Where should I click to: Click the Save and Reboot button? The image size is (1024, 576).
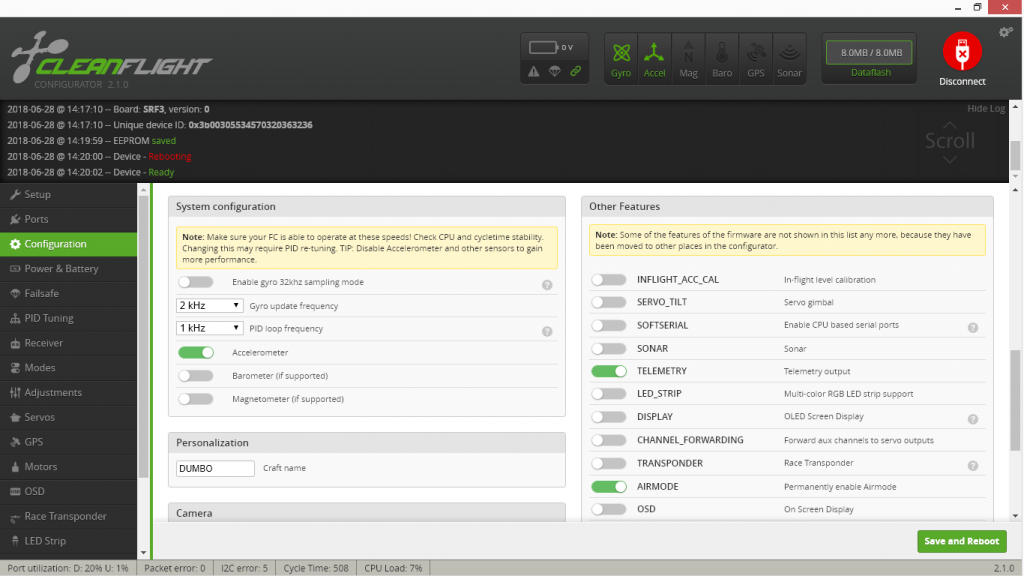click(961, 541)
